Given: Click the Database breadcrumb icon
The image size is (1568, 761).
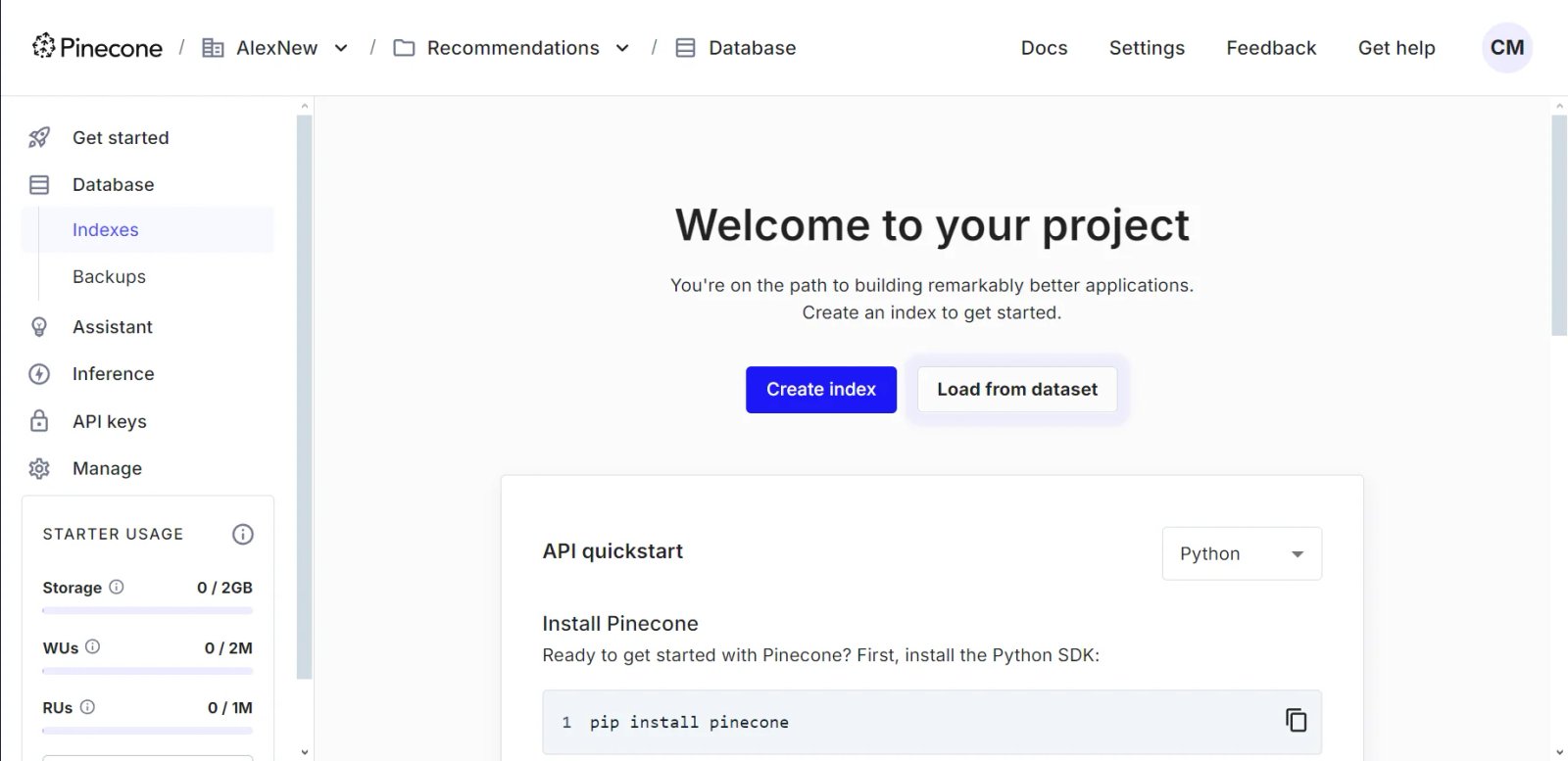Looking at the screenshot, I should [x=685, y=48].
